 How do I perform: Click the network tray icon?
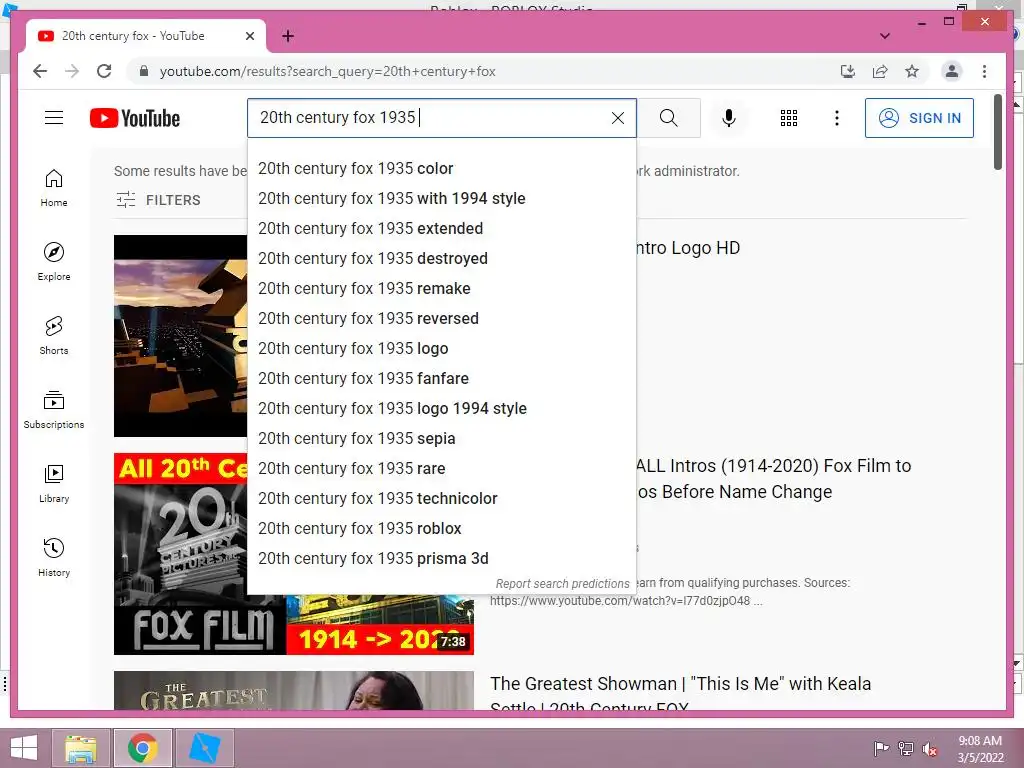tap(905, 749)
